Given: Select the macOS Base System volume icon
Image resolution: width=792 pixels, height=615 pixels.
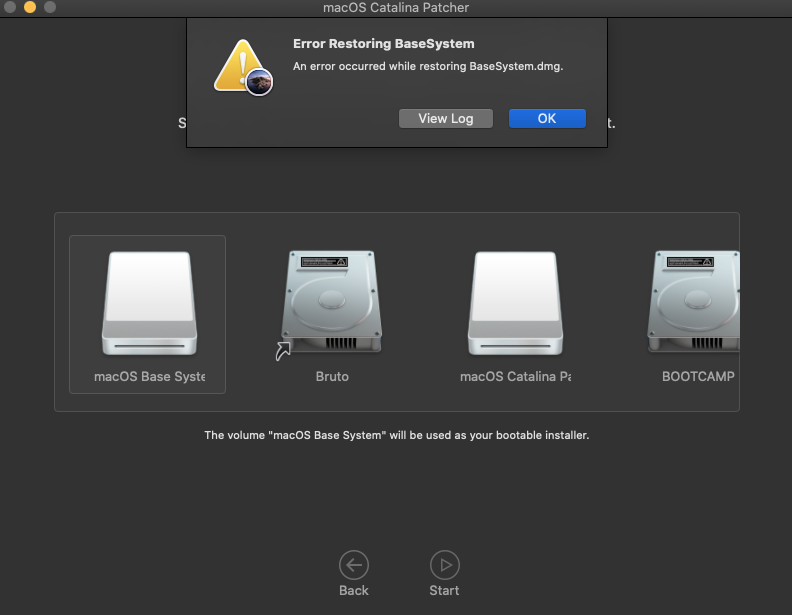Looking at the screenshot, I should (150, 303).
